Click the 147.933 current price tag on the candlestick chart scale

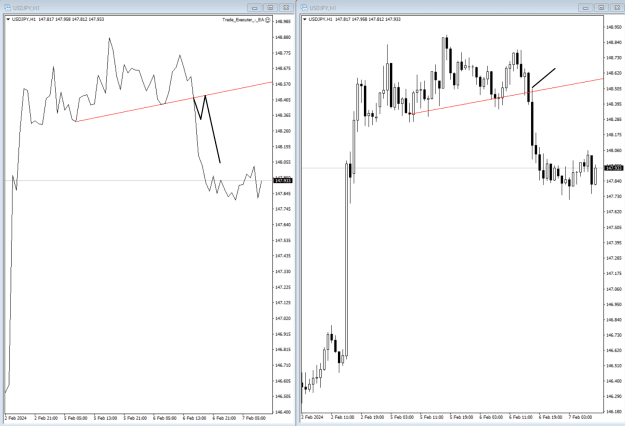614,168
